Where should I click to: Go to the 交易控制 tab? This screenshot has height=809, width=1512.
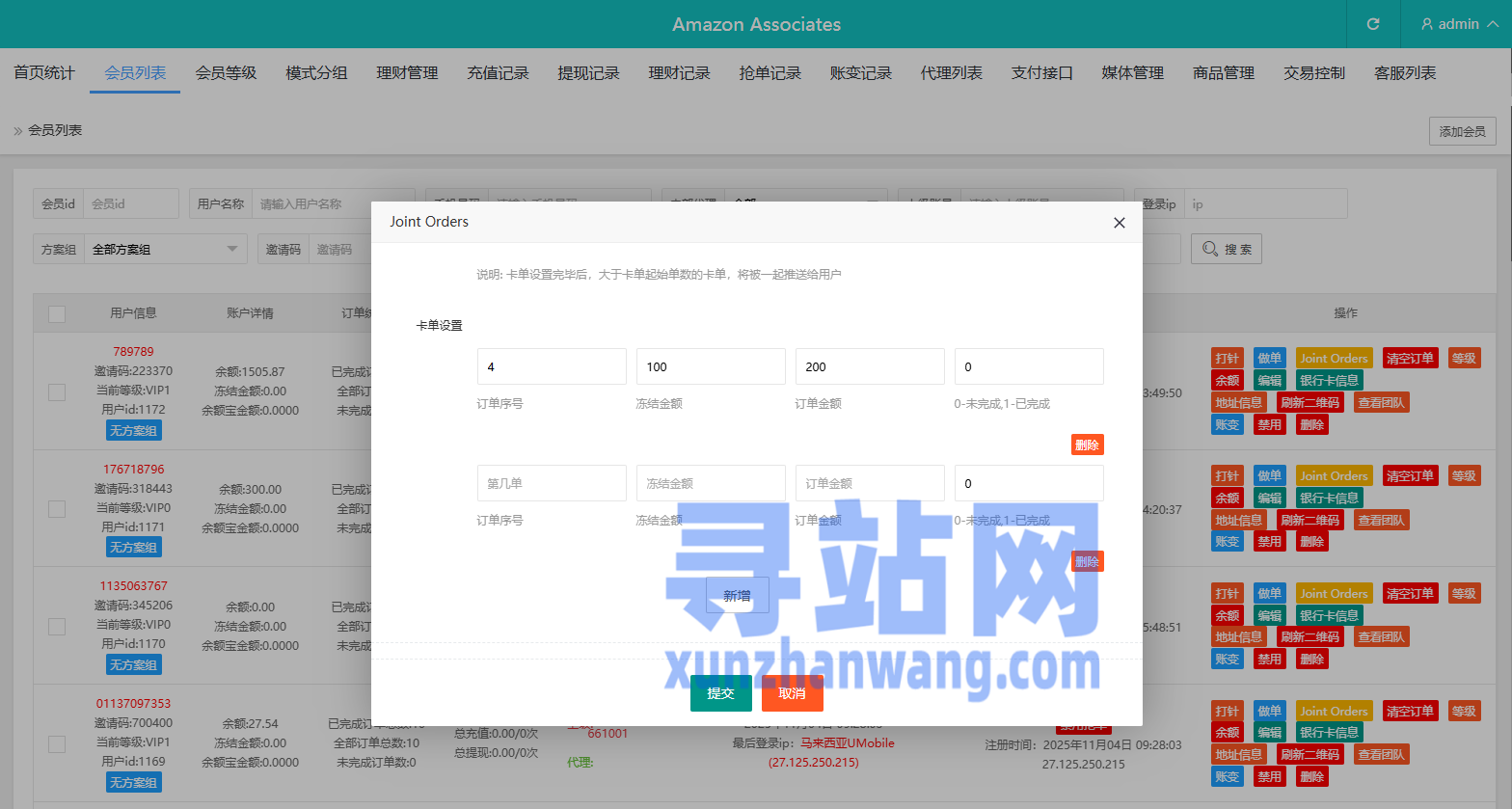click(1313, 73)
